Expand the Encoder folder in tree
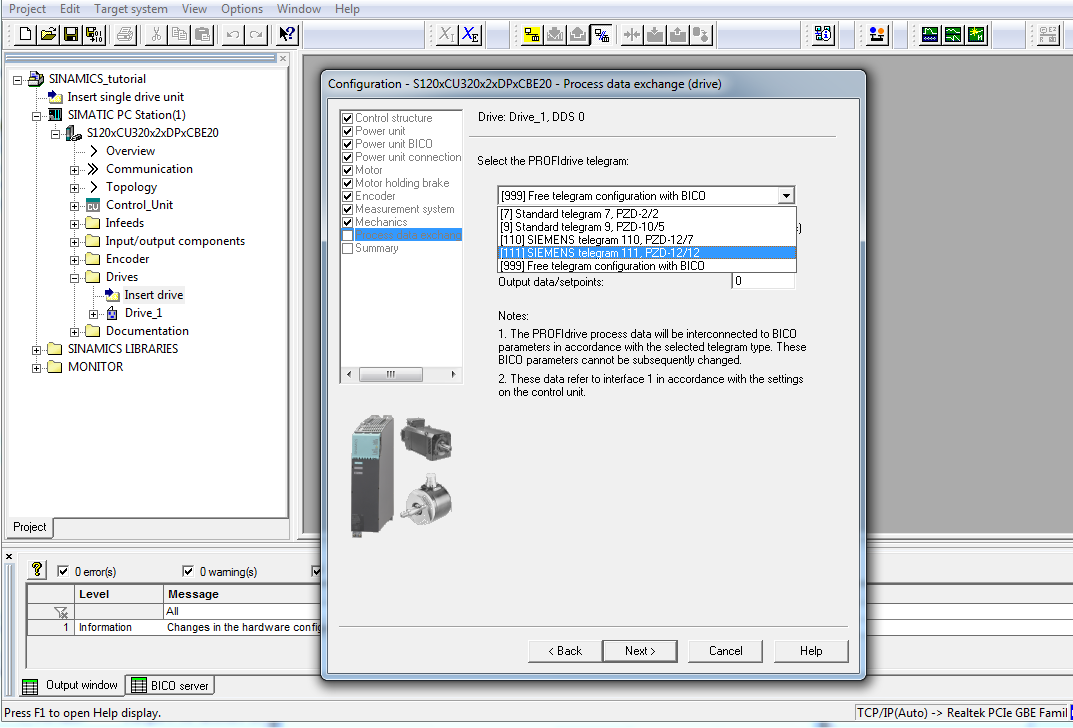The width and height of the screenshot is (1073, 728). click(74, 260)
